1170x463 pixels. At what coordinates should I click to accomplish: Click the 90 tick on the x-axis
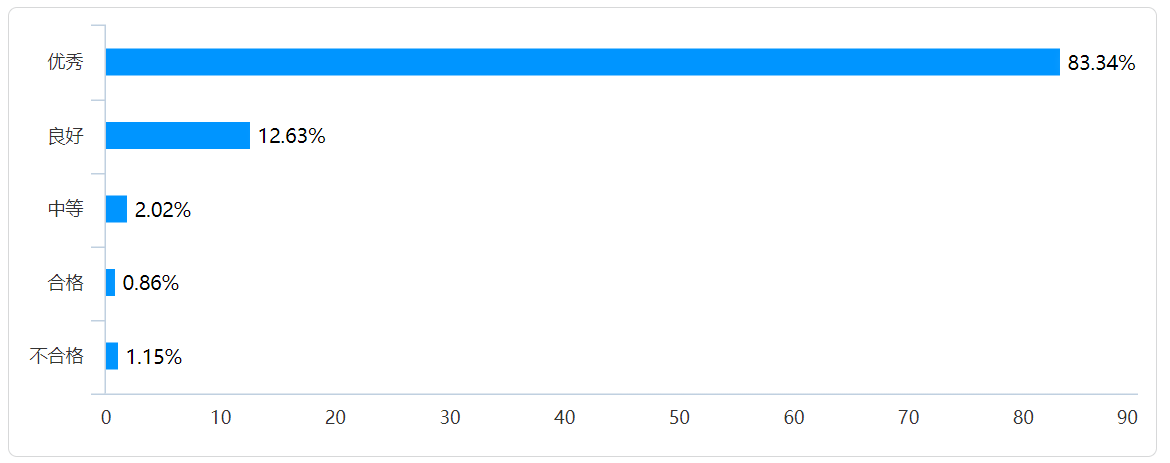[1127, 419]
